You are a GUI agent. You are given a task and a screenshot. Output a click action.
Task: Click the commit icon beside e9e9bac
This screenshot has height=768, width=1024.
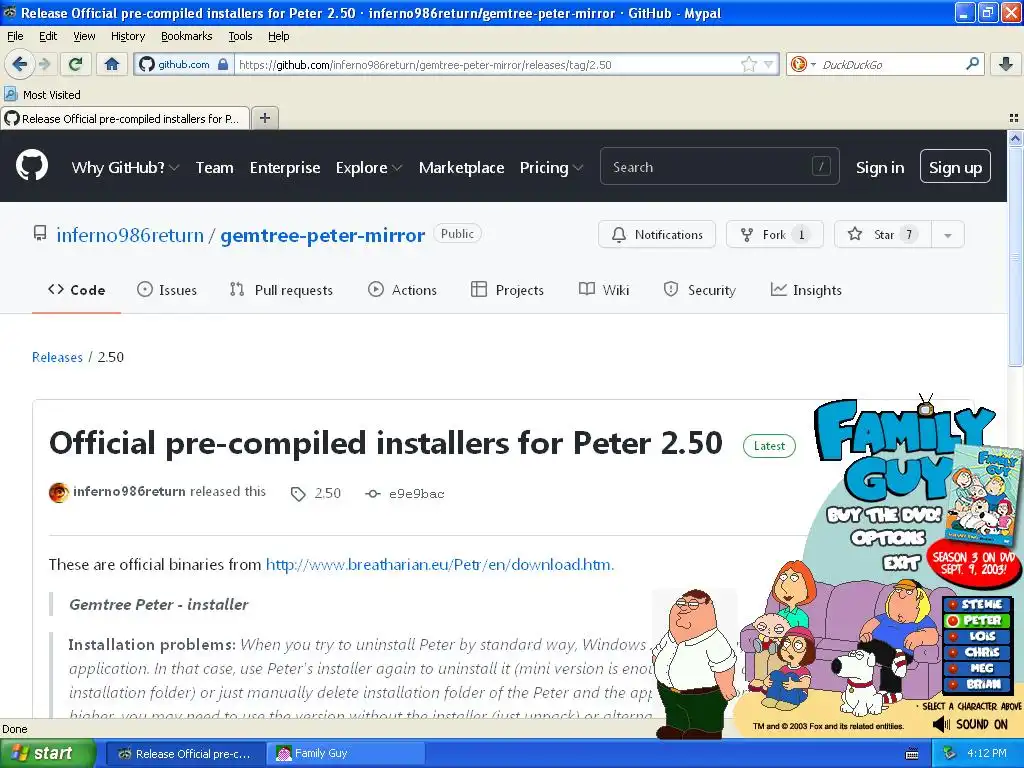[373, 494]
